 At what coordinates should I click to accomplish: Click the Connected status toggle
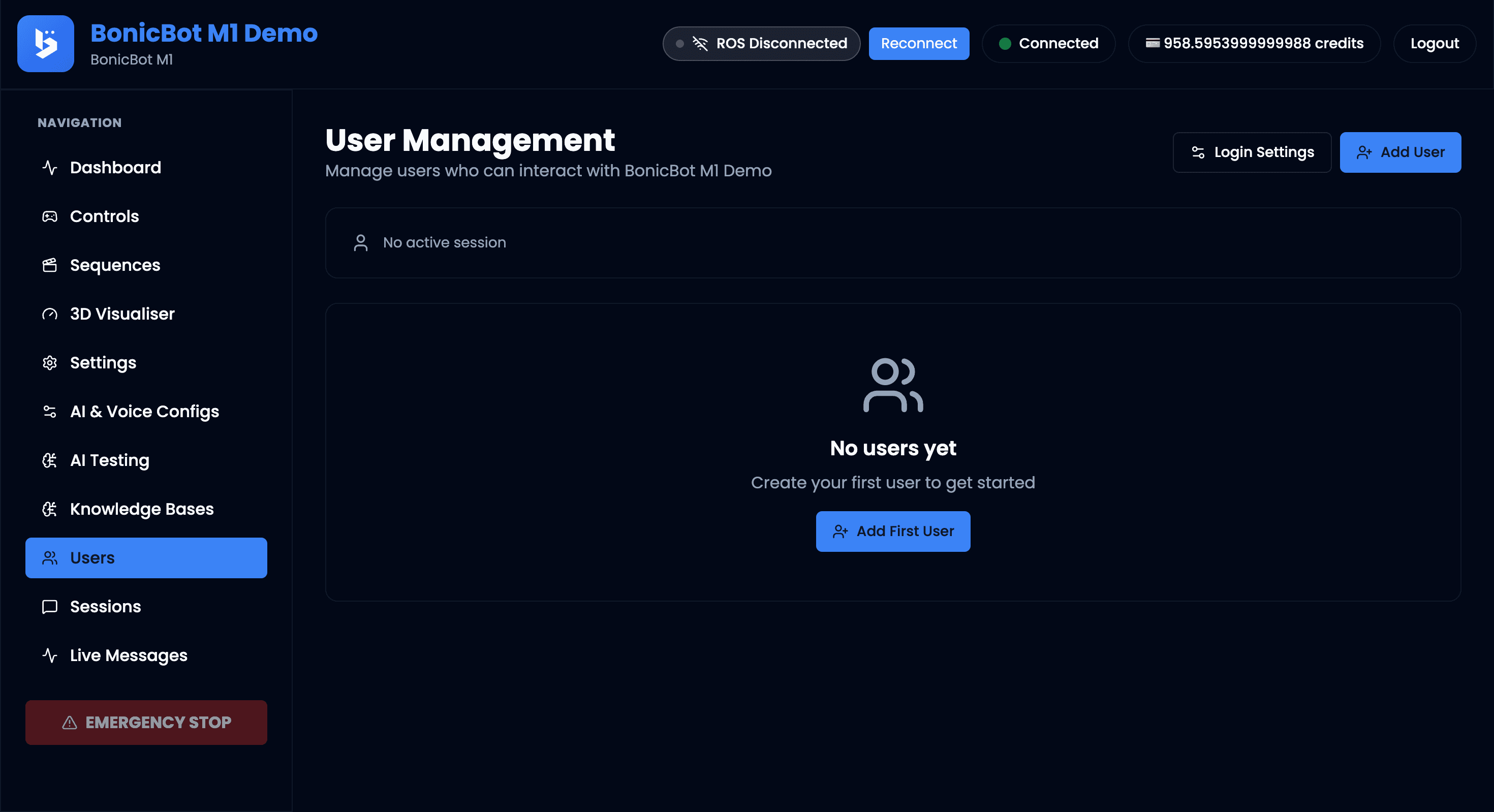point(1048,44)
